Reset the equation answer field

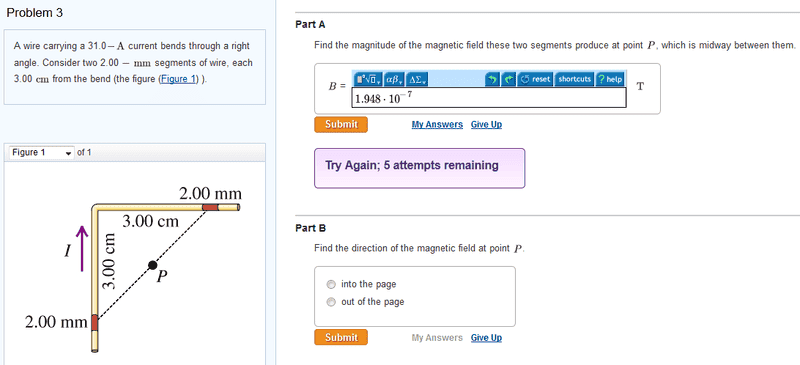(x=536, y=79)
